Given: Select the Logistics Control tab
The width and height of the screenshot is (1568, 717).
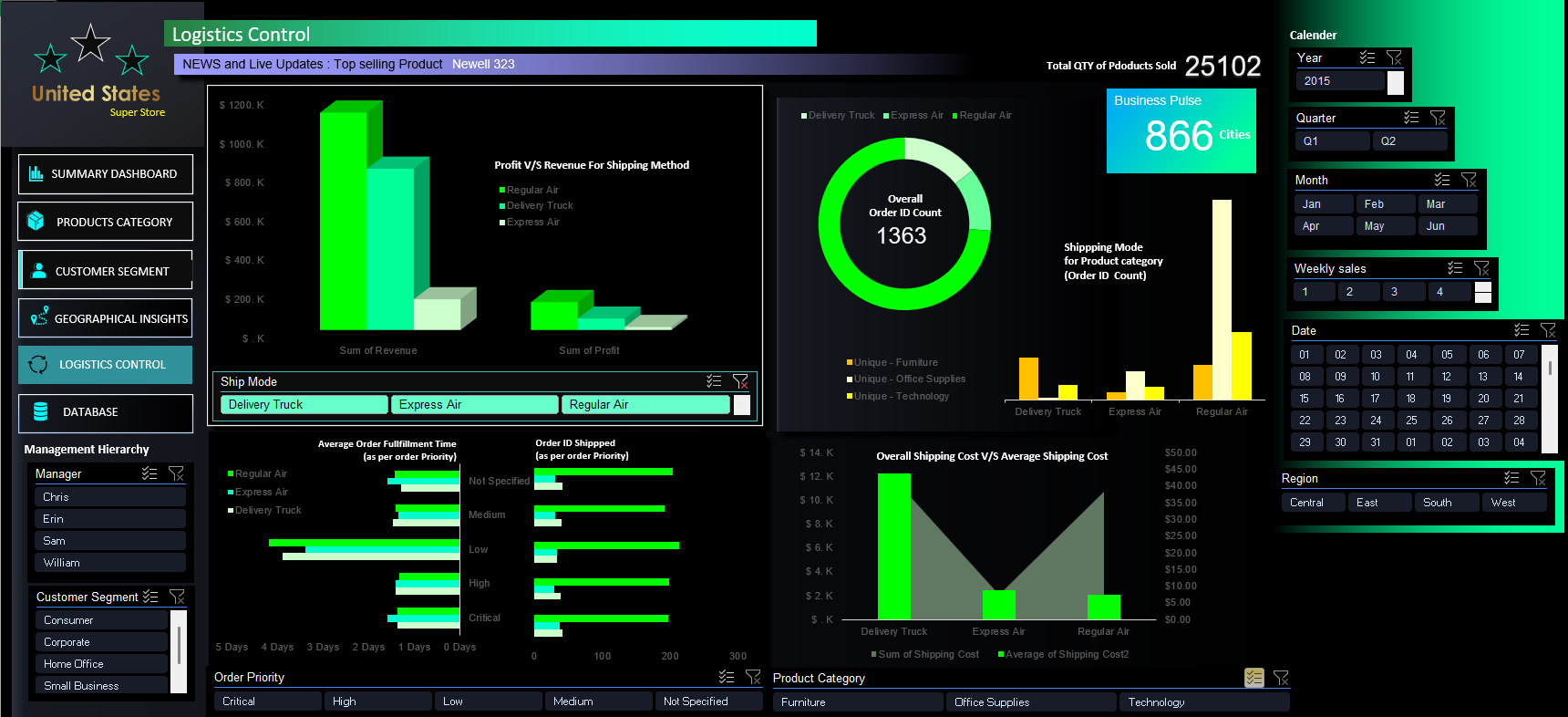Looking at the screenshot, I should (x=106, y=365).
